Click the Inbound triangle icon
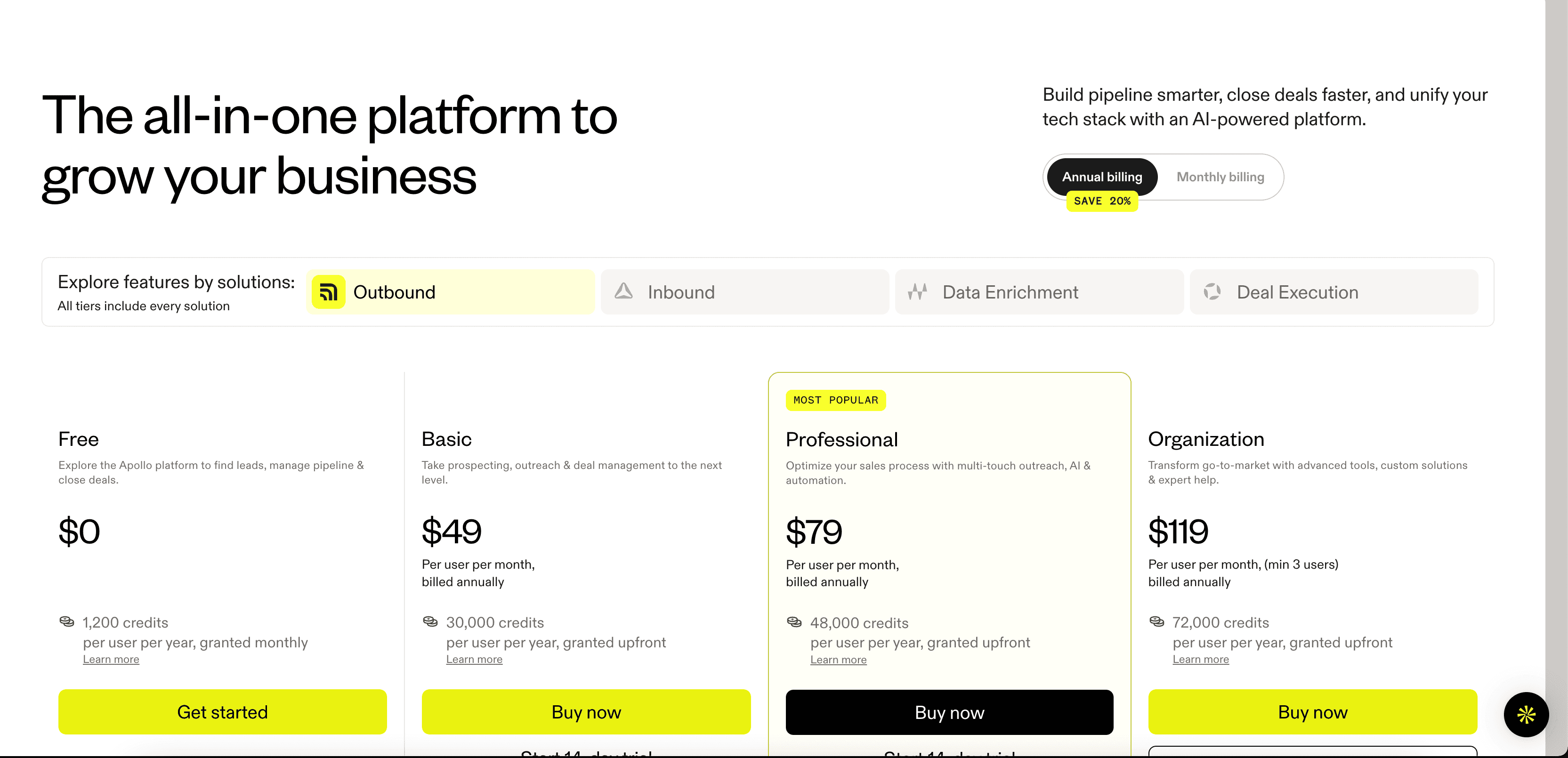Screen dimensions: 1568x758 coord(623,291)
